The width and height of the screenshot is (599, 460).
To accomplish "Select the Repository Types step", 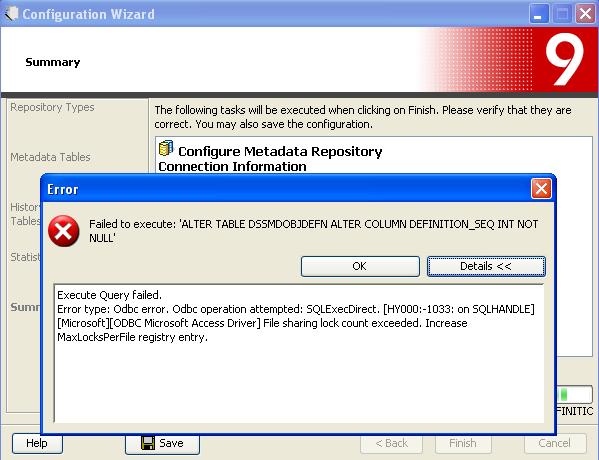I will pyautogui.click(x=52, y=107).
